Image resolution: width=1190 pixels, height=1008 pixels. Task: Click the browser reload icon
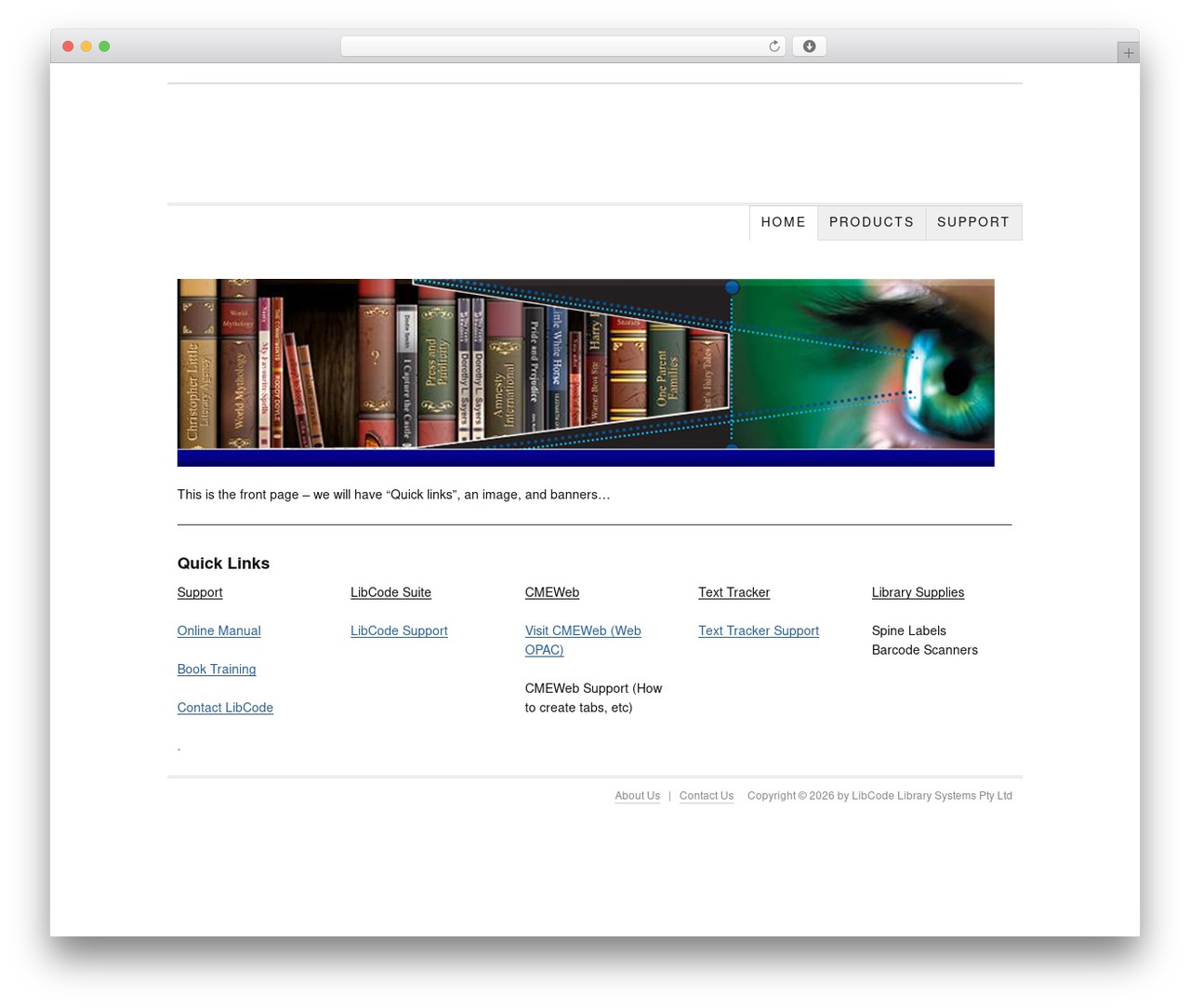pos(773,46)
